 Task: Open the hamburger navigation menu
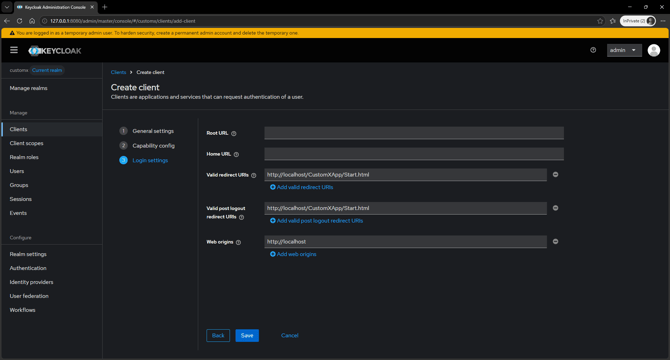coord(14,50)
